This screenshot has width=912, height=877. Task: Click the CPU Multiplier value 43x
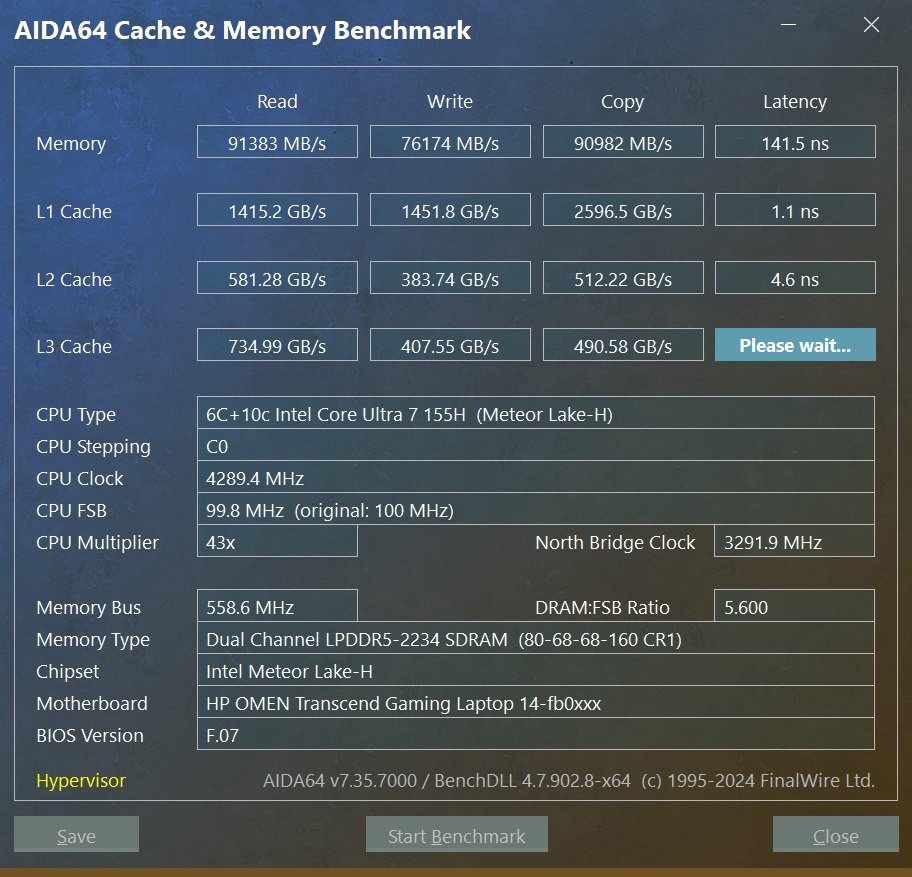click(277, 541)
